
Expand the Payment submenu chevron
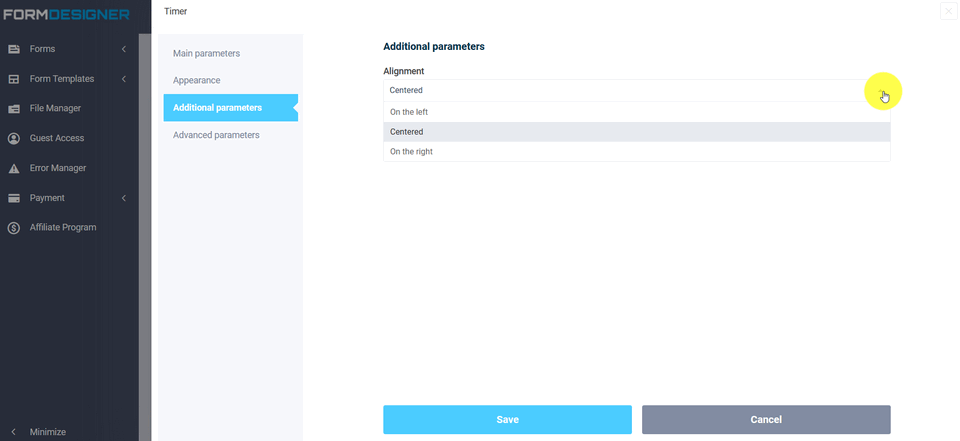[x=124, y=198]
